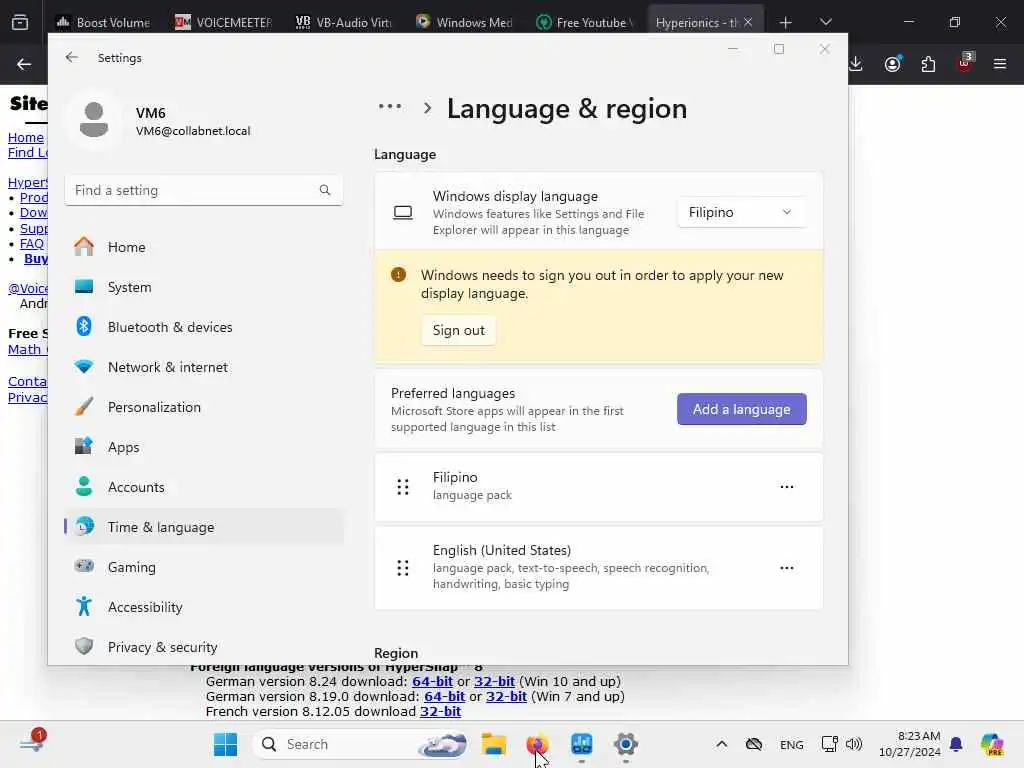The height and width of the screenshot is (768, 1024).
Task: Select Time & language category
Action: pyautogui.click(x=204, y=527)
